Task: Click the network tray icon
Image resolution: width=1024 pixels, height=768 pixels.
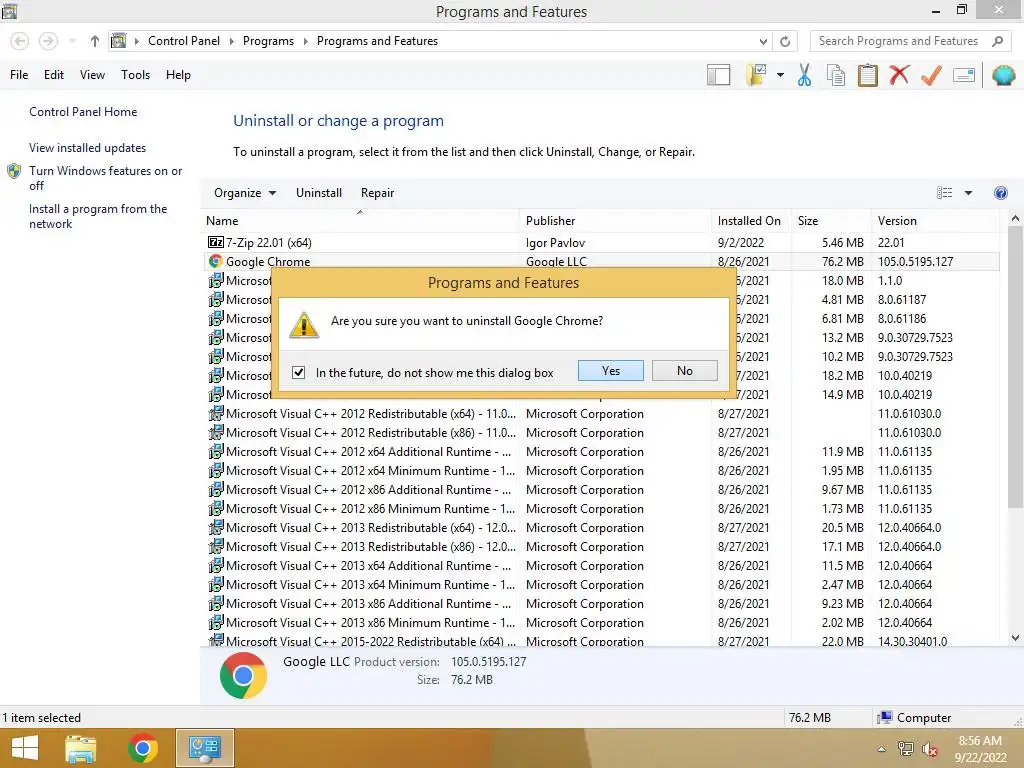Action: (x=905, y=749)
